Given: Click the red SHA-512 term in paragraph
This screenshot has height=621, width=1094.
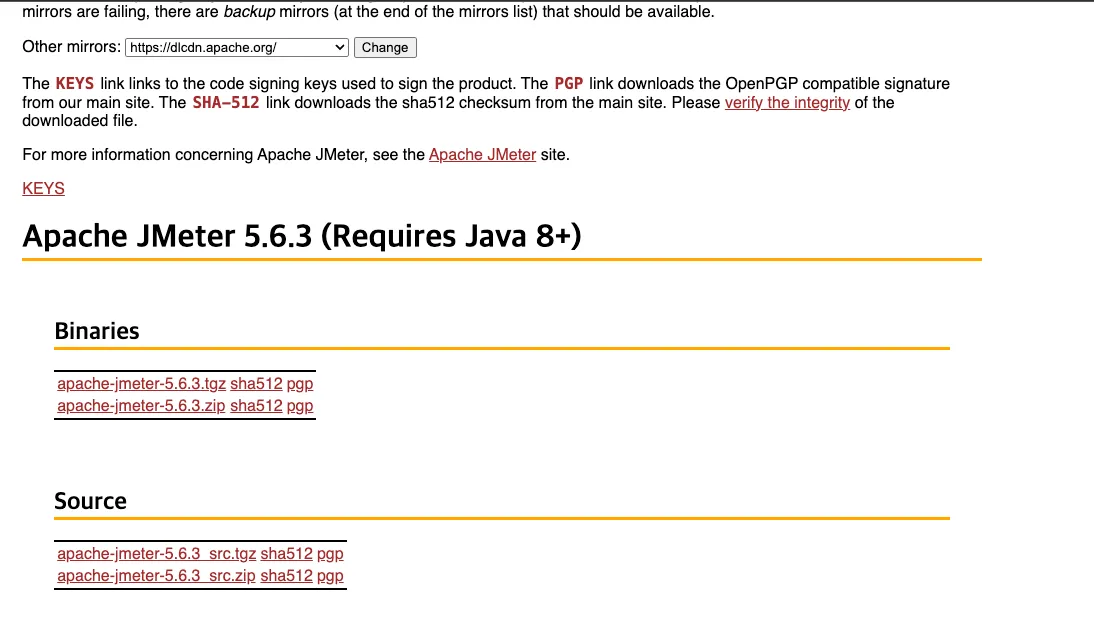Looking at the screenshot, I should [226, 103].
